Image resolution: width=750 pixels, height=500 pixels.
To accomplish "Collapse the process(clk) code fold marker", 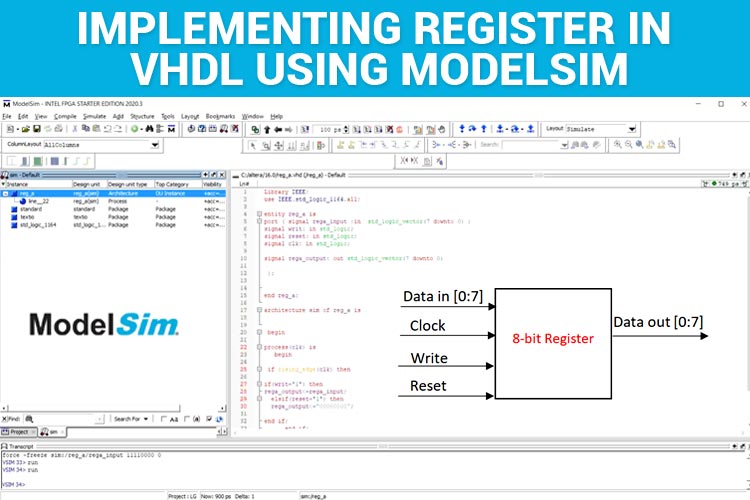I will click(259, 347).
